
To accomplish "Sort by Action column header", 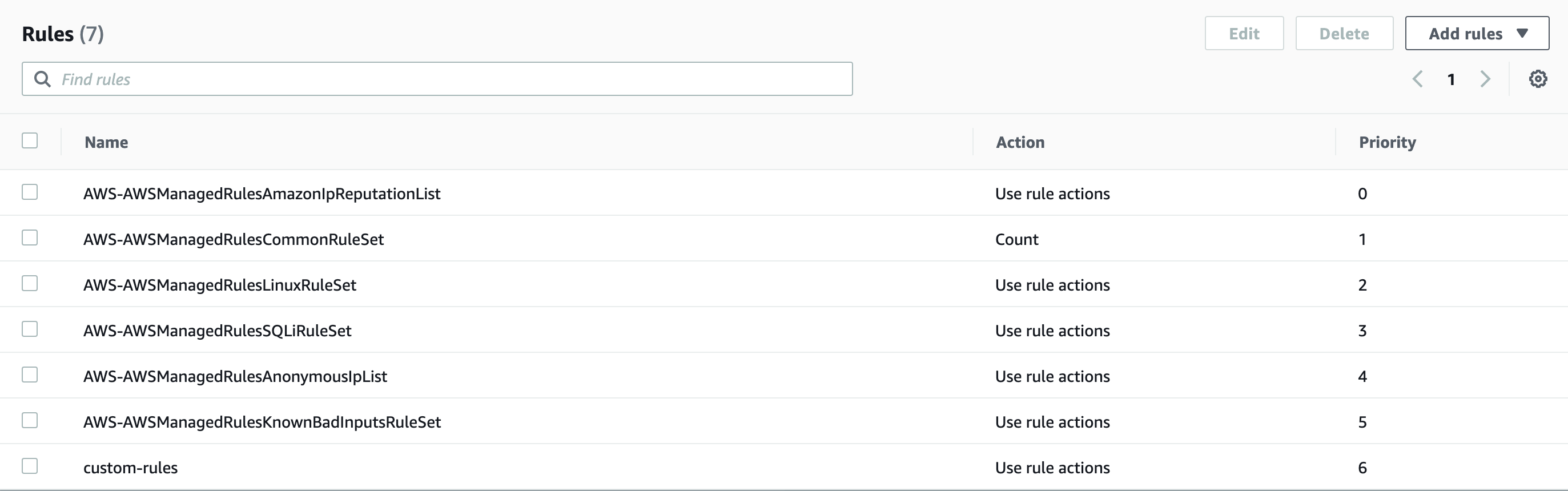I will 1020,142.
